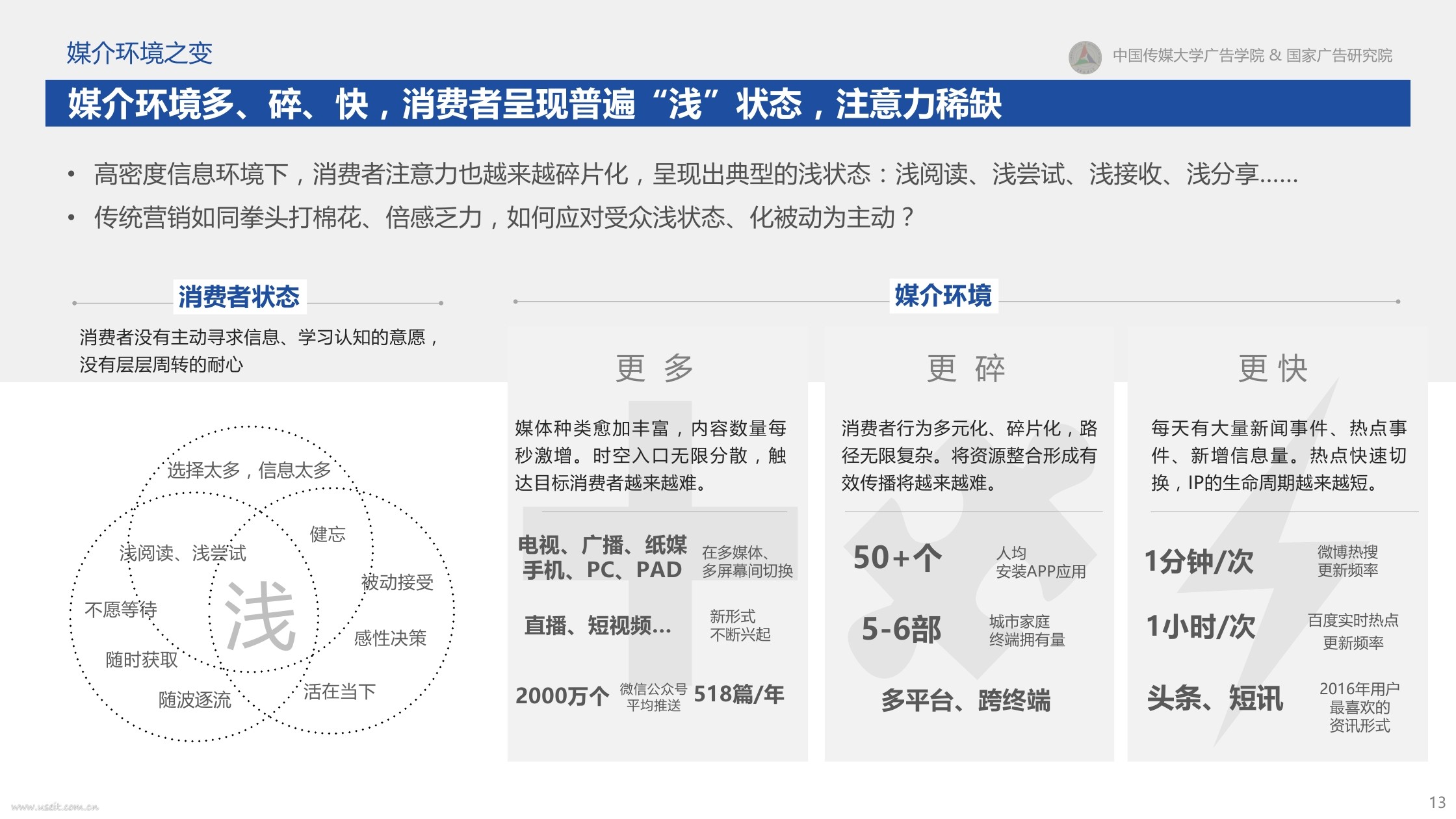Click the page number 13
The height and width of the screenshot is (819, 1456).
[x=1437, y=802]
